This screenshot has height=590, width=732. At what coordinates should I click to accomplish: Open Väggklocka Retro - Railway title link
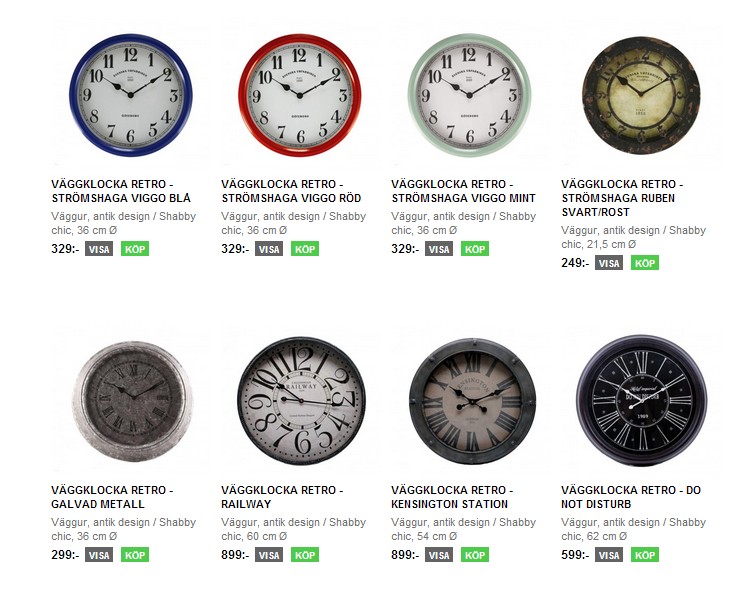(x=282, y=497)
